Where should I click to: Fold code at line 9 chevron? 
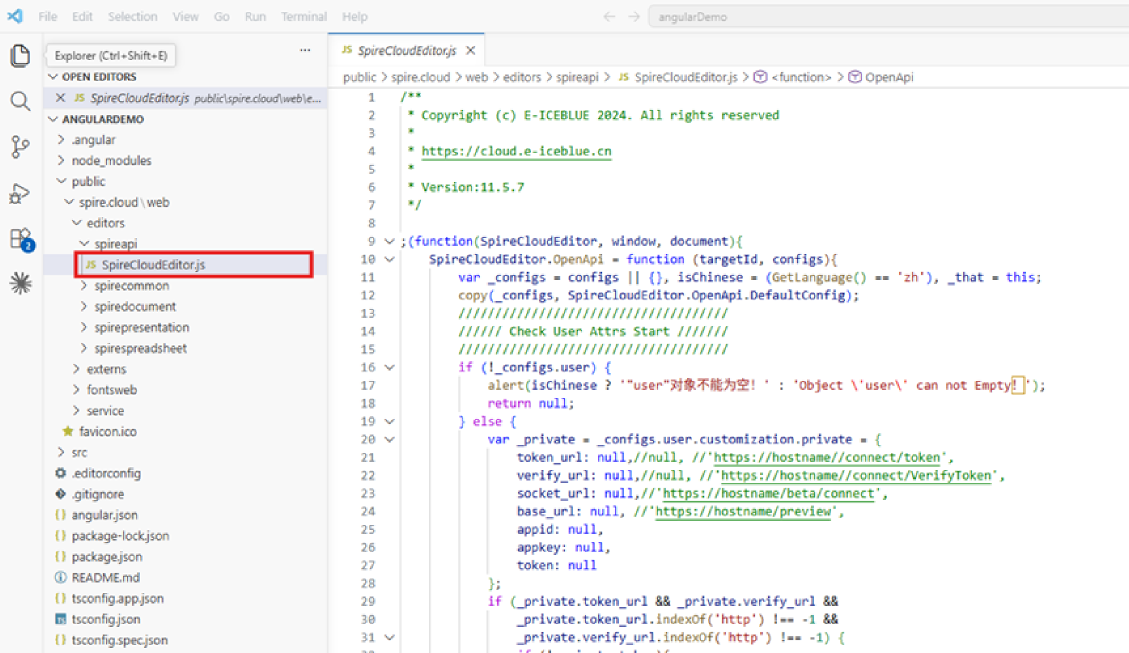(390, 241)
